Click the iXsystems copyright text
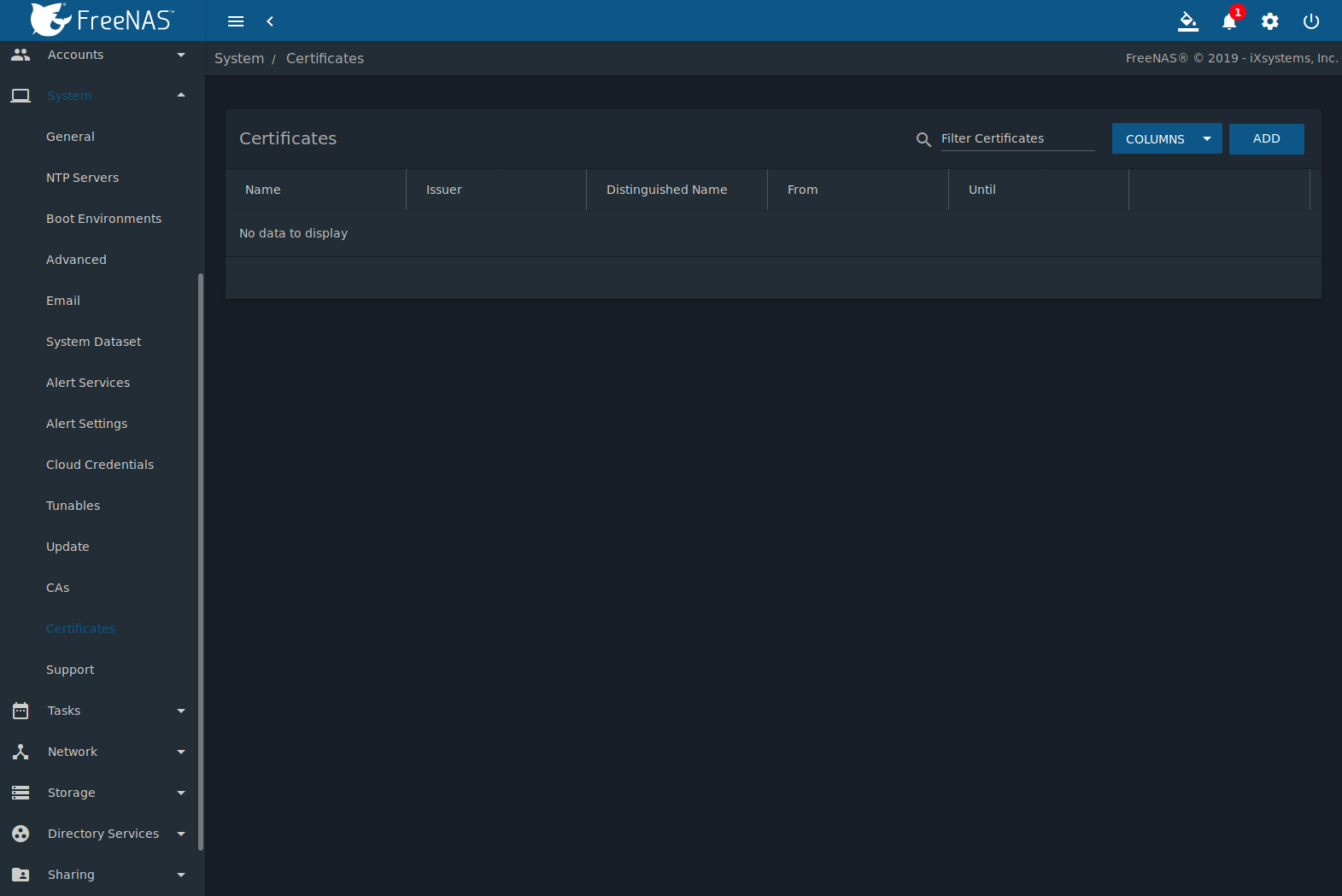1342x896 pixels. tap(1232, 58)
